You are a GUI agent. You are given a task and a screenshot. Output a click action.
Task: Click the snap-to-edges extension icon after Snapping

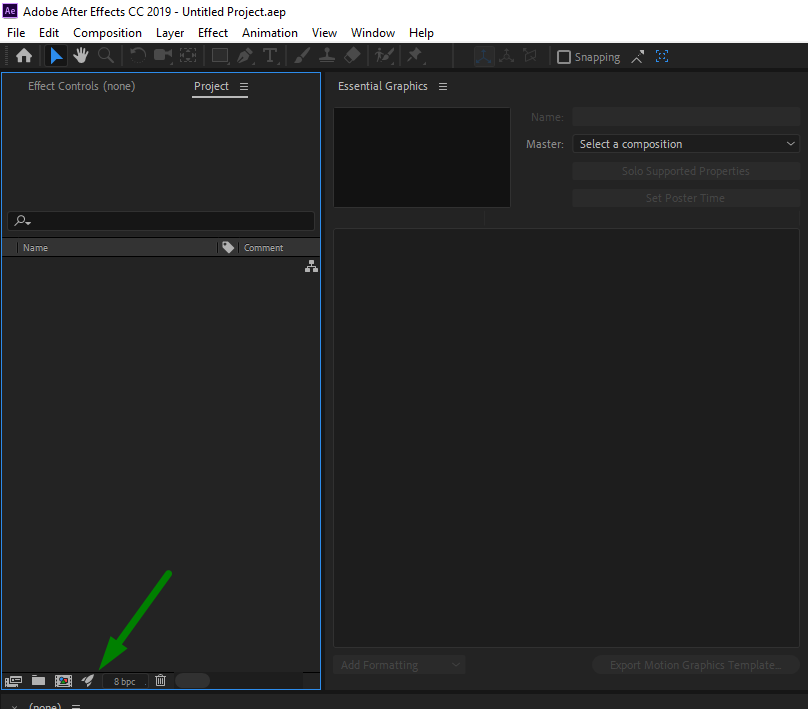point(637,57)
